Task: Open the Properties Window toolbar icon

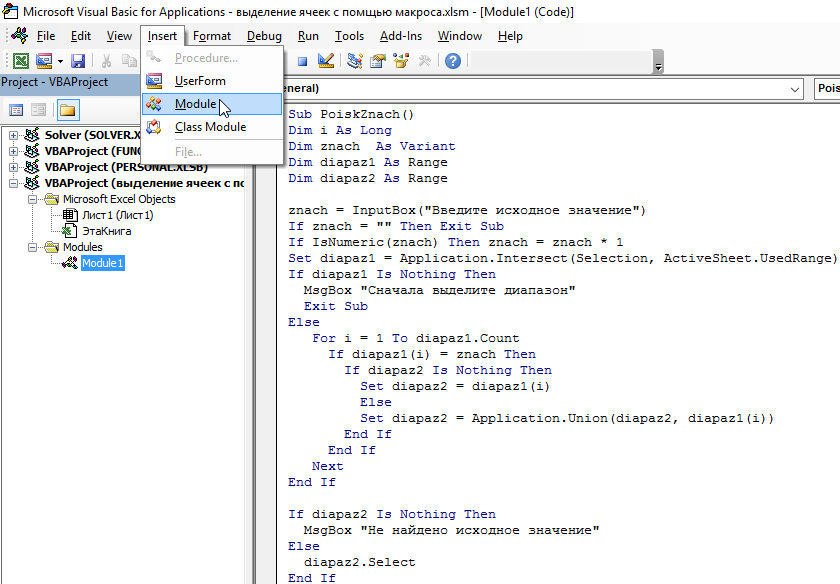Action: [378, 61]
